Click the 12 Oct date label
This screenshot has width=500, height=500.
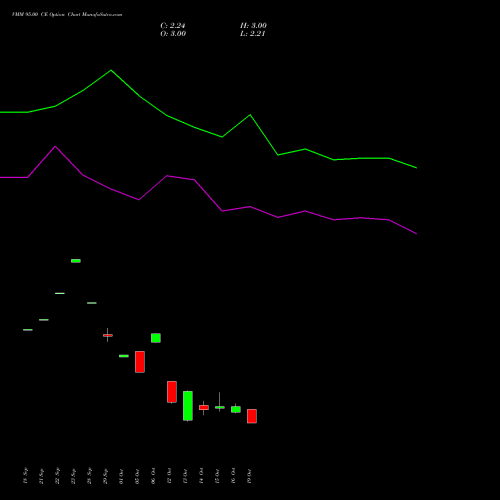click(169, 476)
